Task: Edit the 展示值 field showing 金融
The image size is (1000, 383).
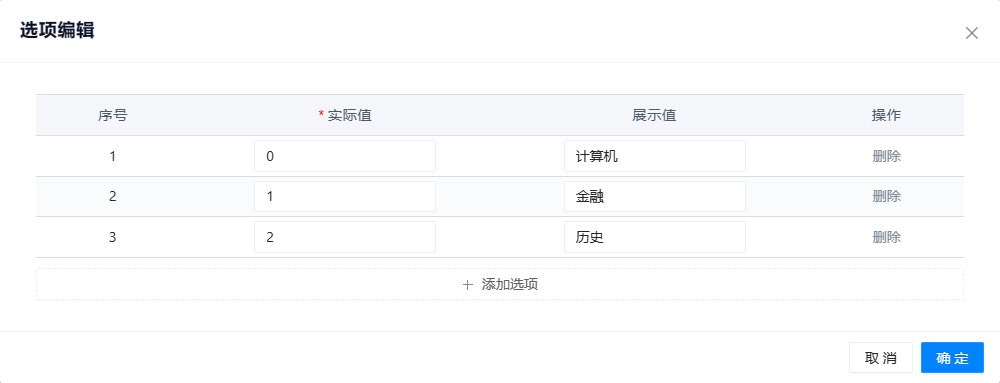Action: [x=654, y=196]
